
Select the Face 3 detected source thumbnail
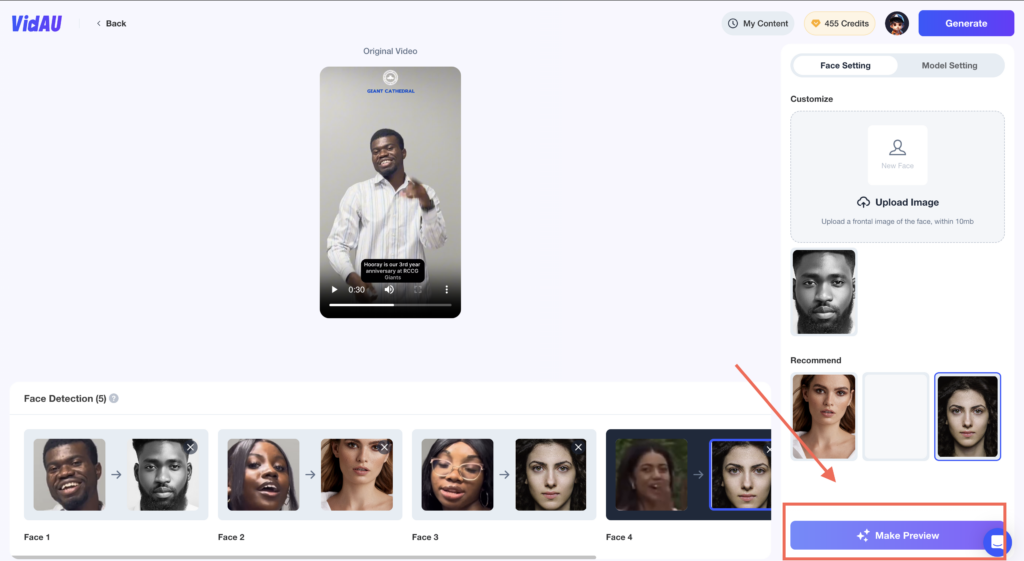pos(457,475)
